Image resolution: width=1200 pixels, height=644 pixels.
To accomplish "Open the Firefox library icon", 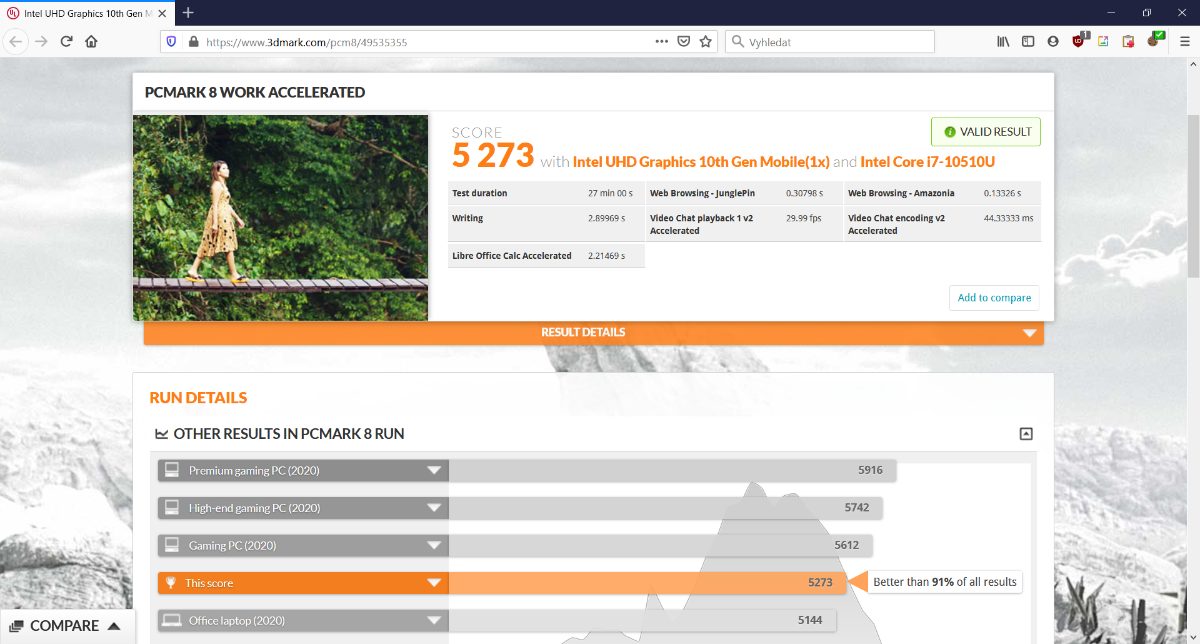I will click(x=1003, y=42).
